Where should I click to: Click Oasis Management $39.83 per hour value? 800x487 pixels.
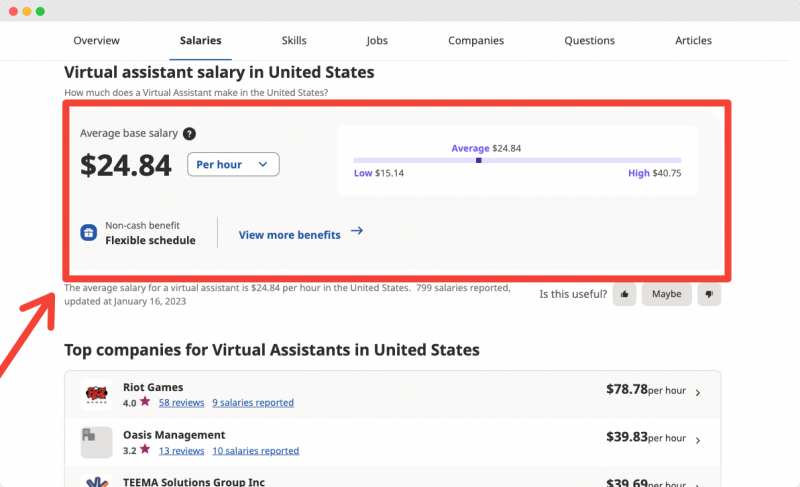646,437
